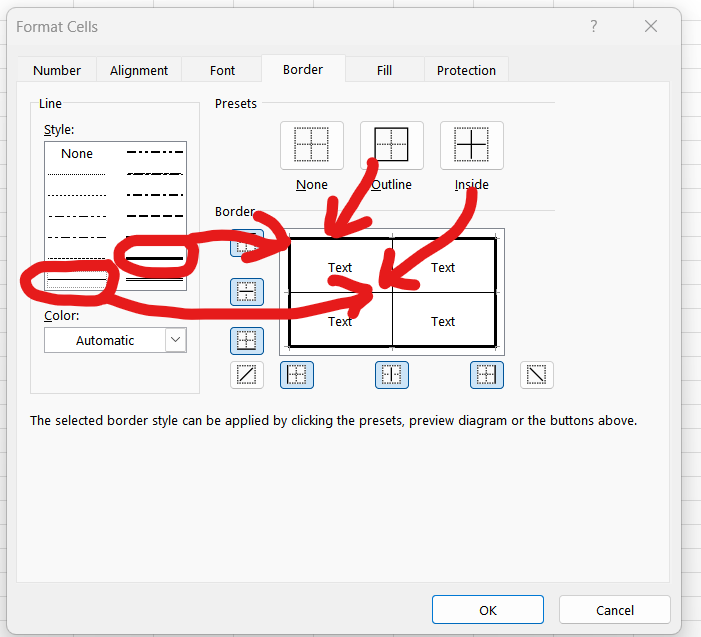Click the Cancel button
This screenshot has width=701, height=637.
click(x=615, y=610)
